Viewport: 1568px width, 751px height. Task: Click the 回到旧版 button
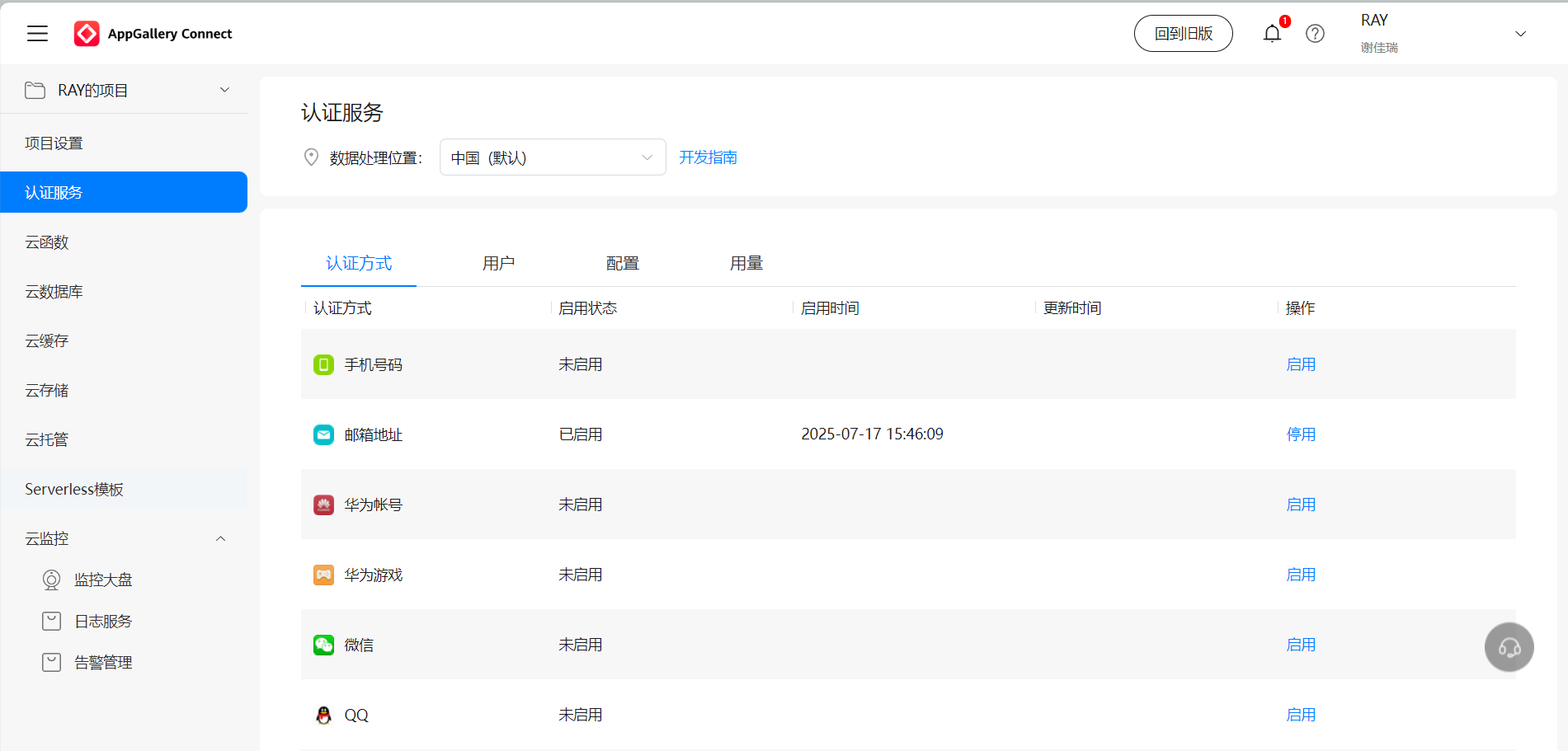click(1183, 34)
